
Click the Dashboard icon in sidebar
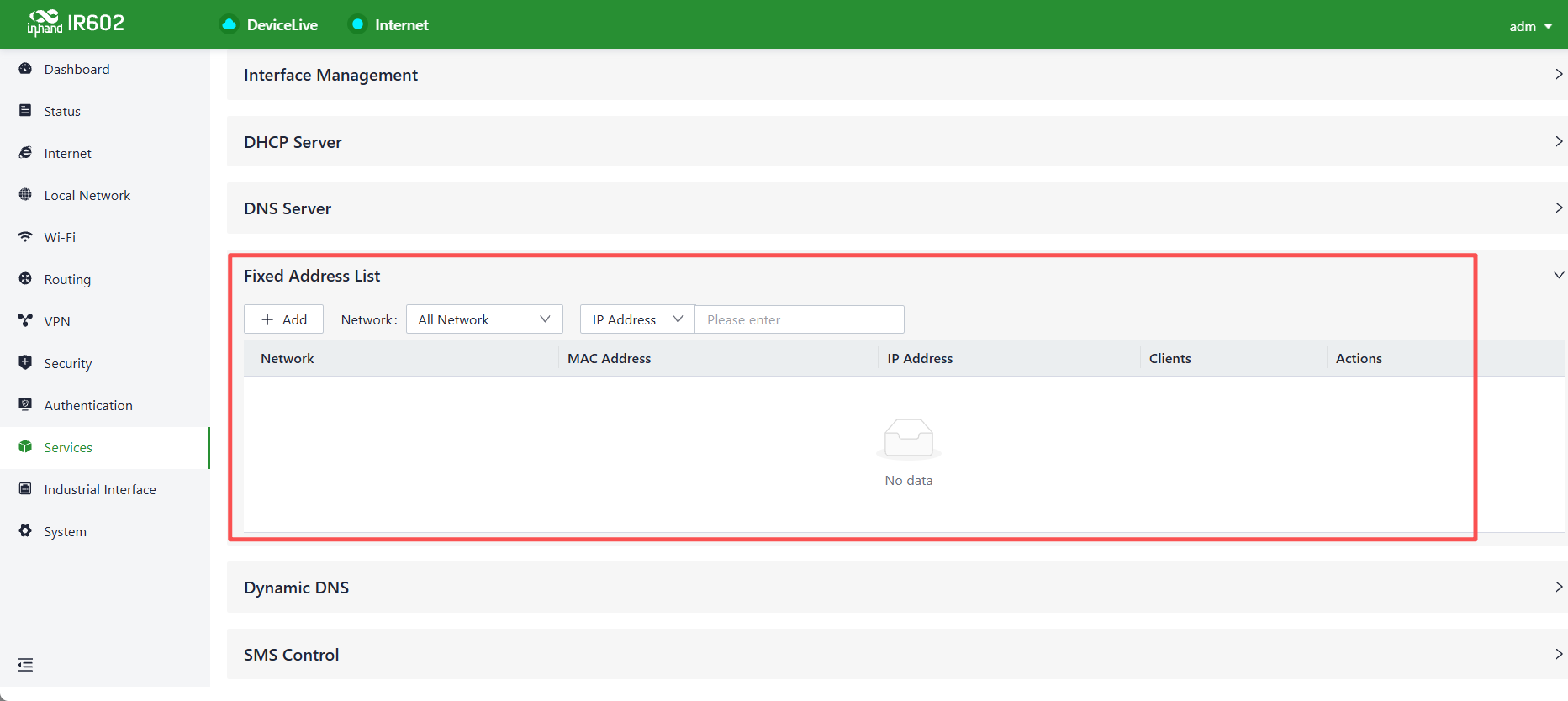25,69
